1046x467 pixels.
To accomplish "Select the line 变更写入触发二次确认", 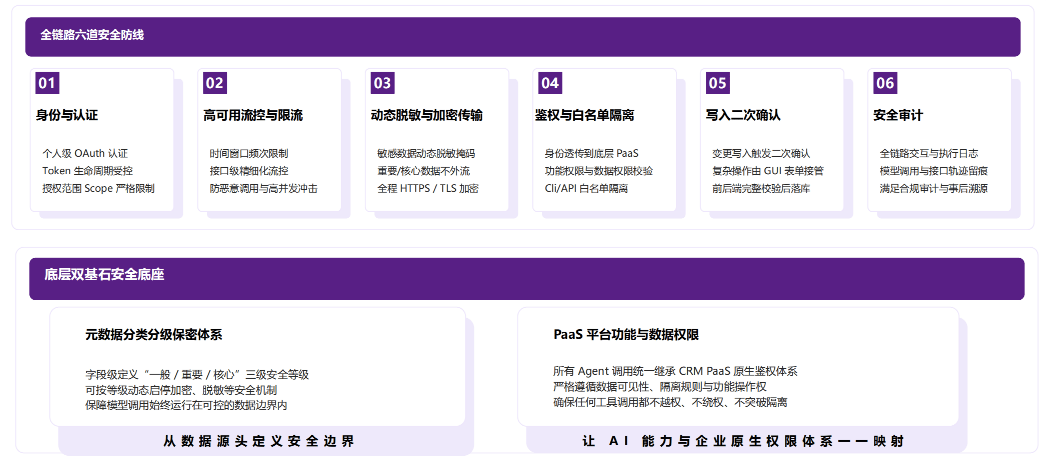I will coord(761,153).
